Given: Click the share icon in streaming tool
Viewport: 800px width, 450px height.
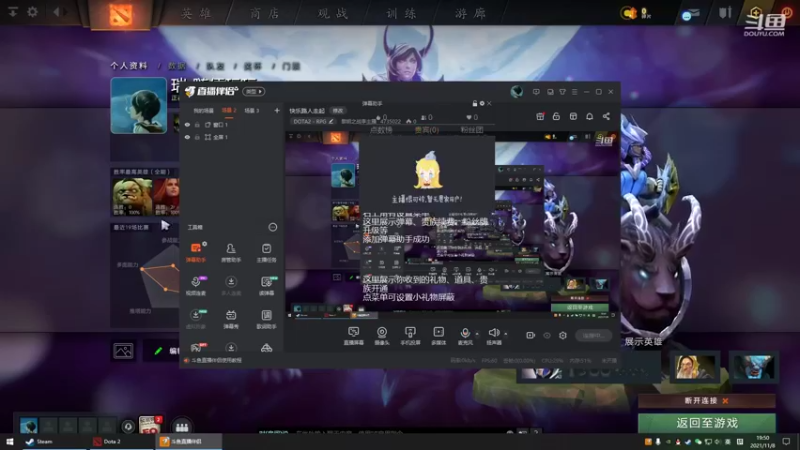Looking at the screenshot, I should click(x=606, y=116).
